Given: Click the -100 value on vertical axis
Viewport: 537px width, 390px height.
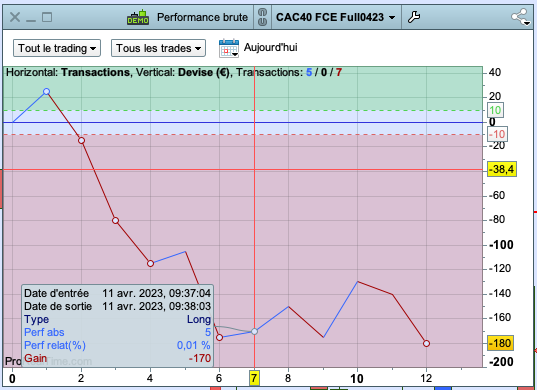Looking at the screenshot, I should click(501, 245).
